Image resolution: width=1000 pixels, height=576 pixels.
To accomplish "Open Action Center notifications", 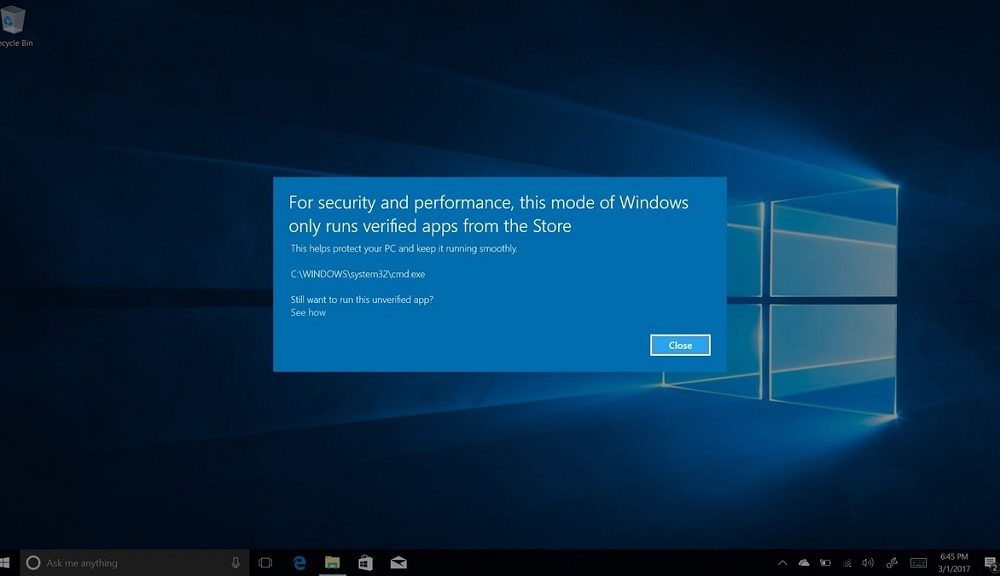I will [x=987, y=563].
